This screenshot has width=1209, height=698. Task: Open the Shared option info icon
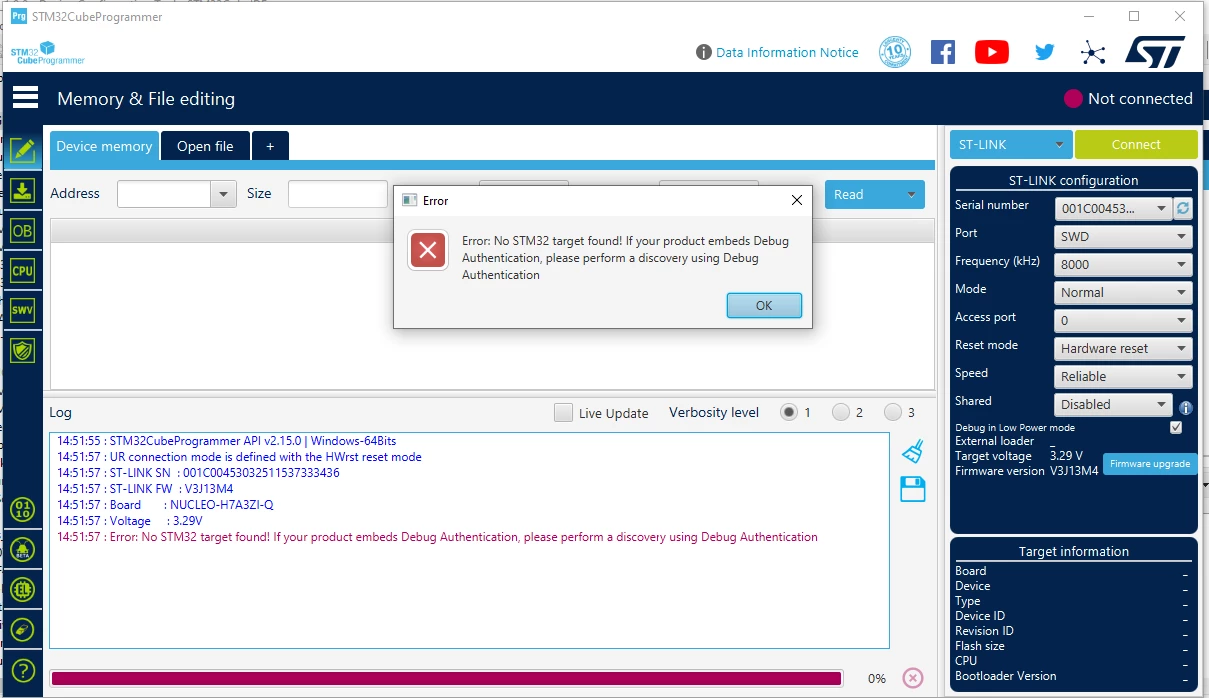click(x=1186, y=408)
